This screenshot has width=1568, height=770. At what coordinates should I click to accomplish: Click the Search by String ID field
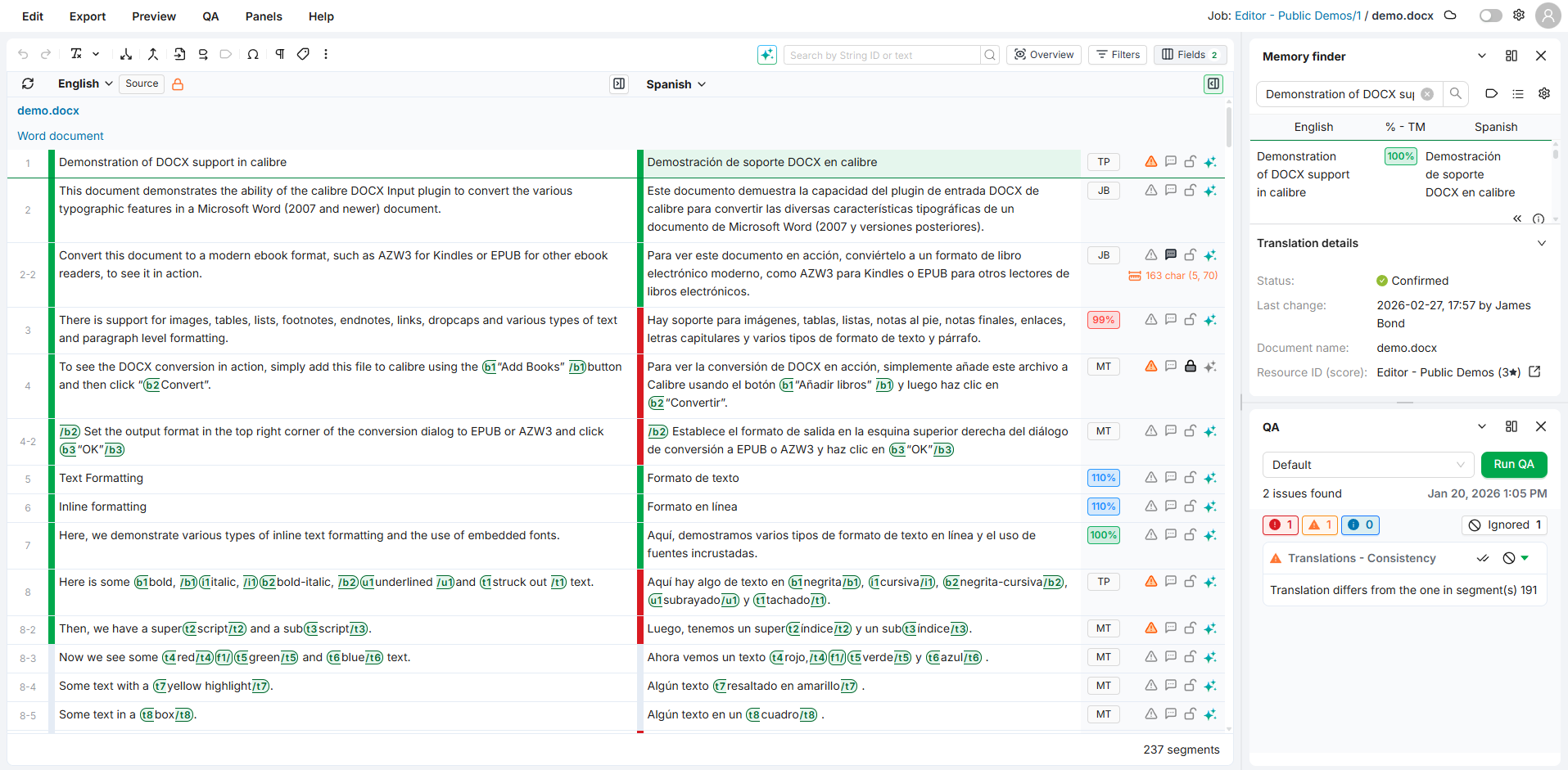pos(881,55)
